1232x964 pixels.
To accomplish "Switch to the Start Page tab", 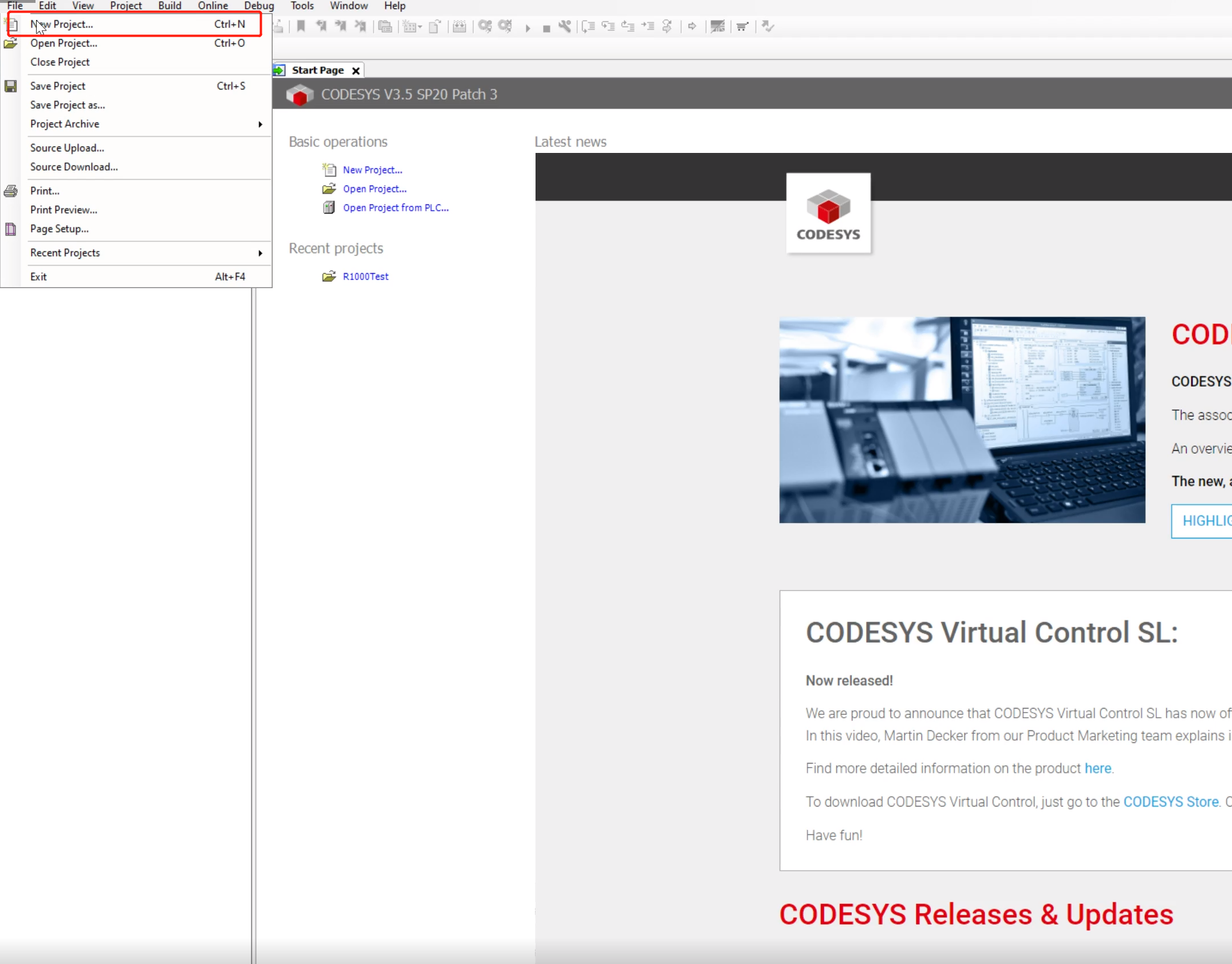I will click(318, 70).
